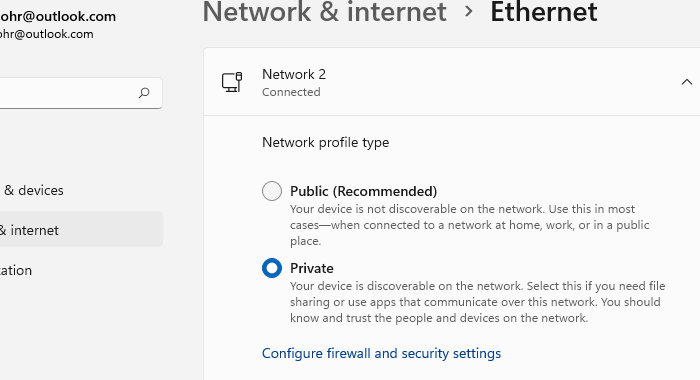Collapse the Network 2 section chevron
This screenshot has width=700, height=380.
click(x=687, y=82)
